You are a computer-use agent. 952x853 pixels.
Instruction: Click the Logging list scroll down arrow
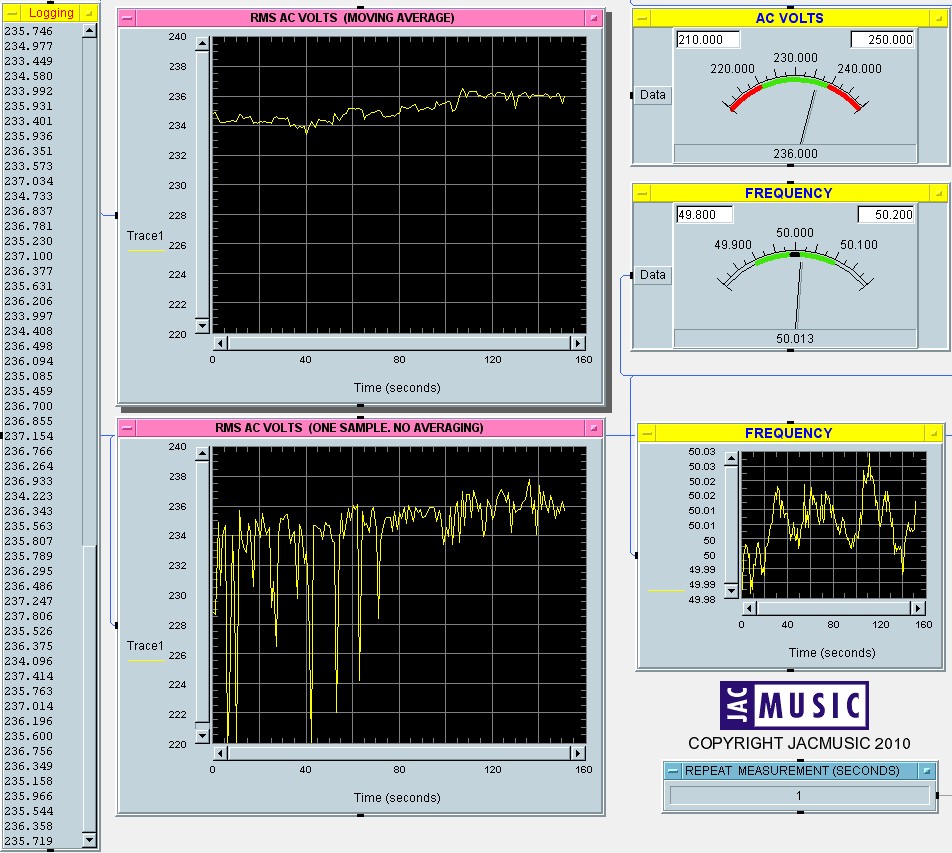(89, 840)
